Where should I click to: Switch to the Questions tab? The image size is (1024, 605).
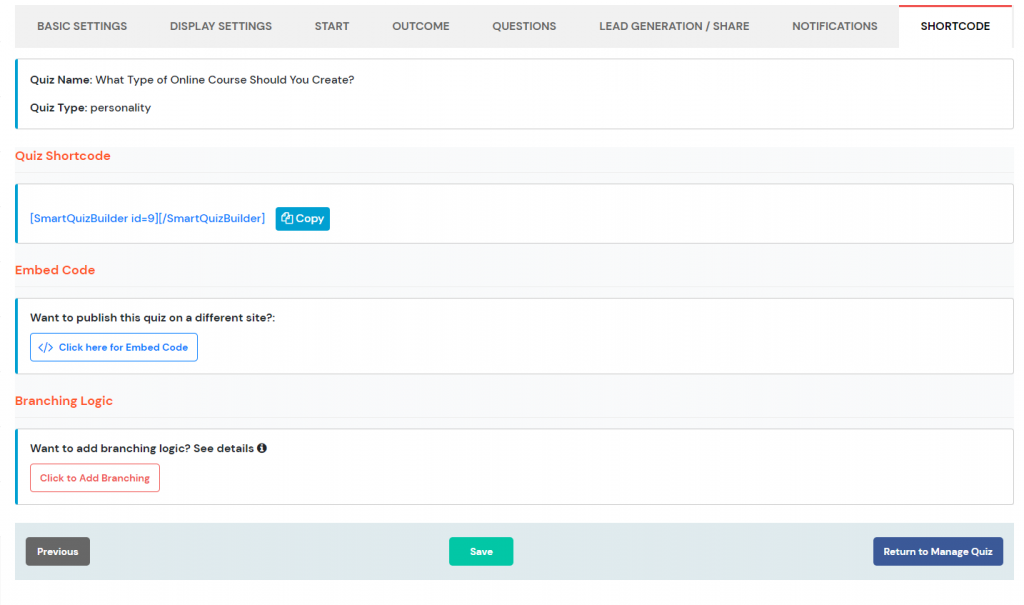tap(524, 26)
